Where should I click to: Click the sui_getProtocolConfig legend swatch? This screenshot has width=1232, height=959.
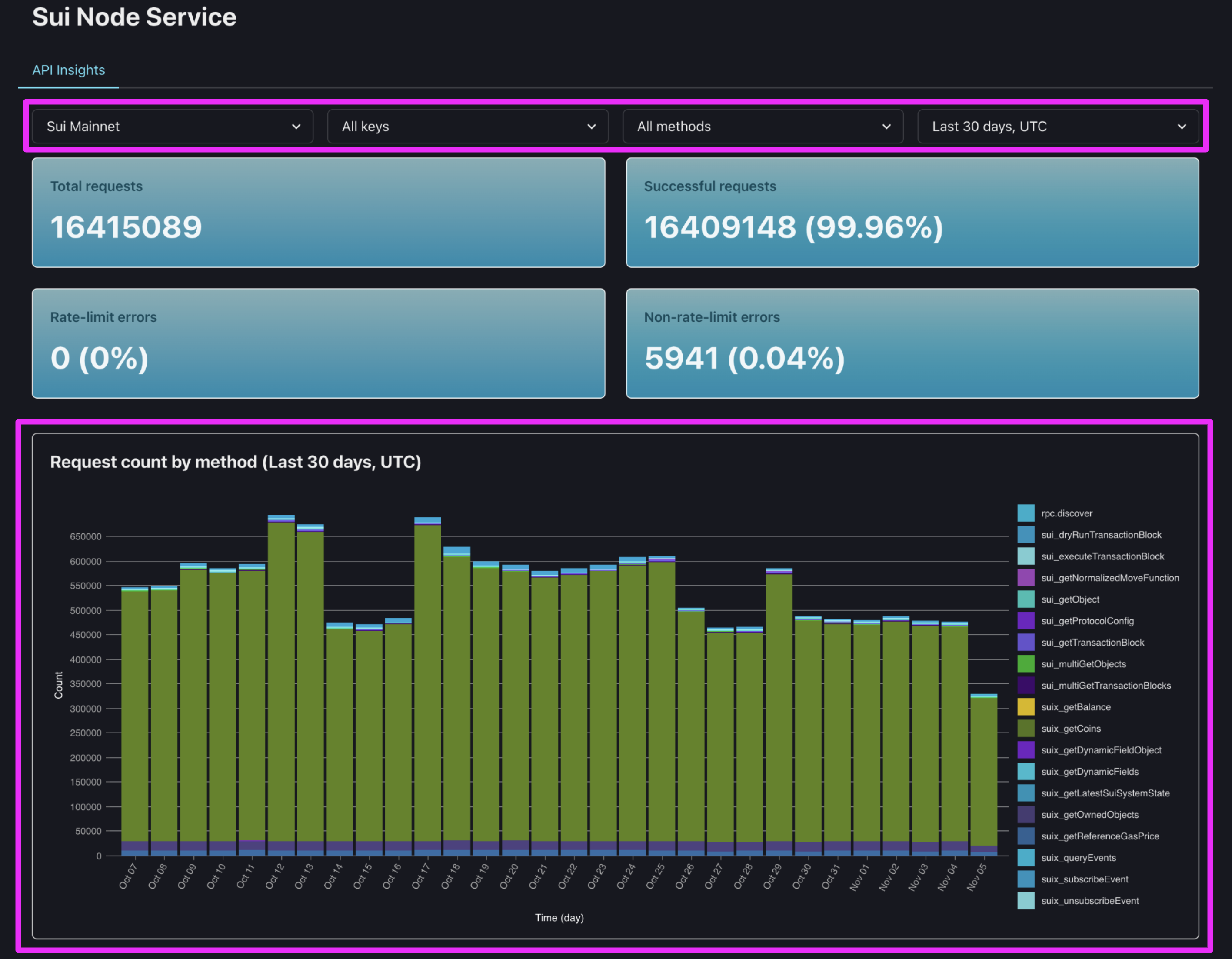tap(1026, 621)
